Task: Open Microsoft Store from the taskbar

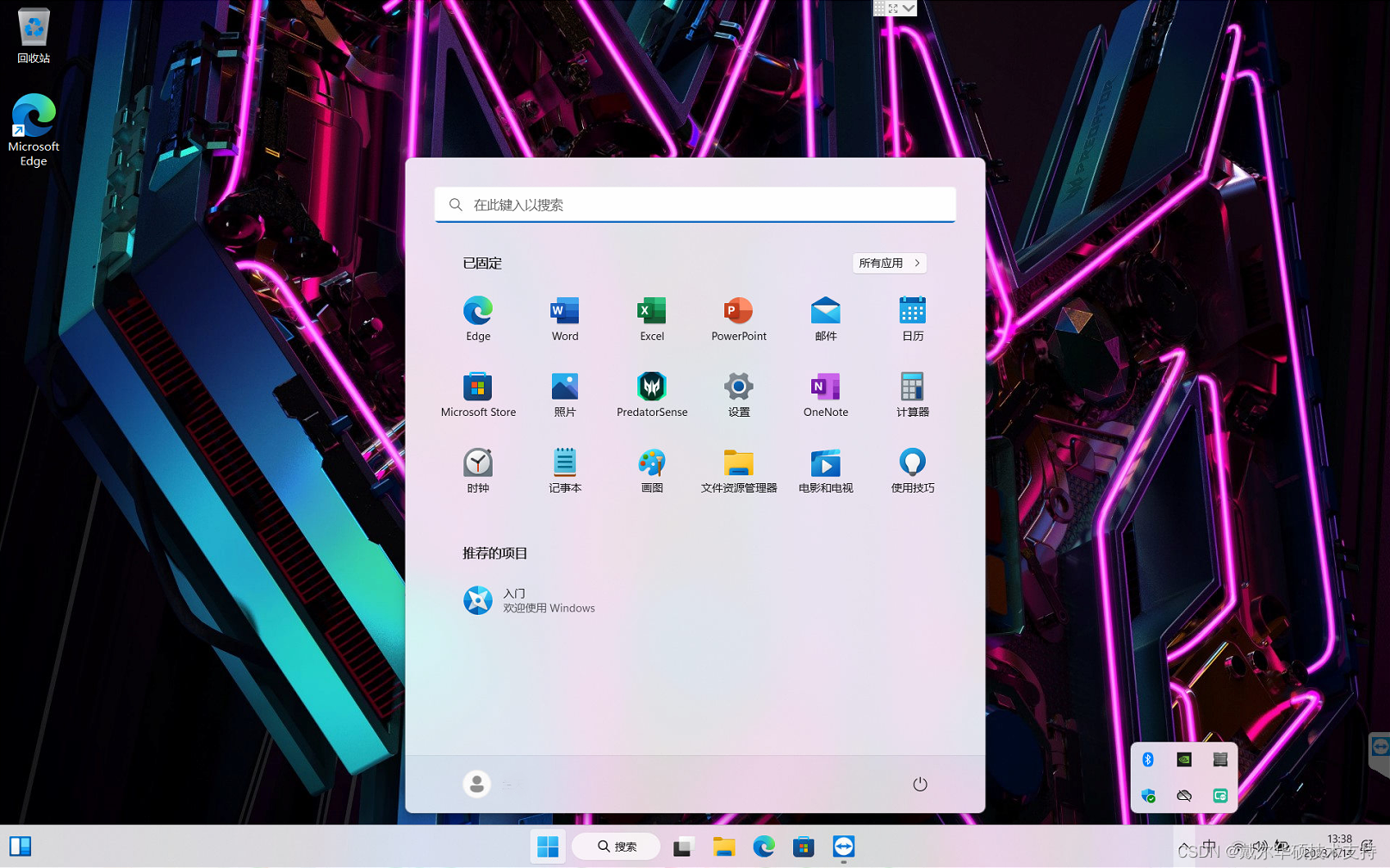Action: tap(804, 846)
